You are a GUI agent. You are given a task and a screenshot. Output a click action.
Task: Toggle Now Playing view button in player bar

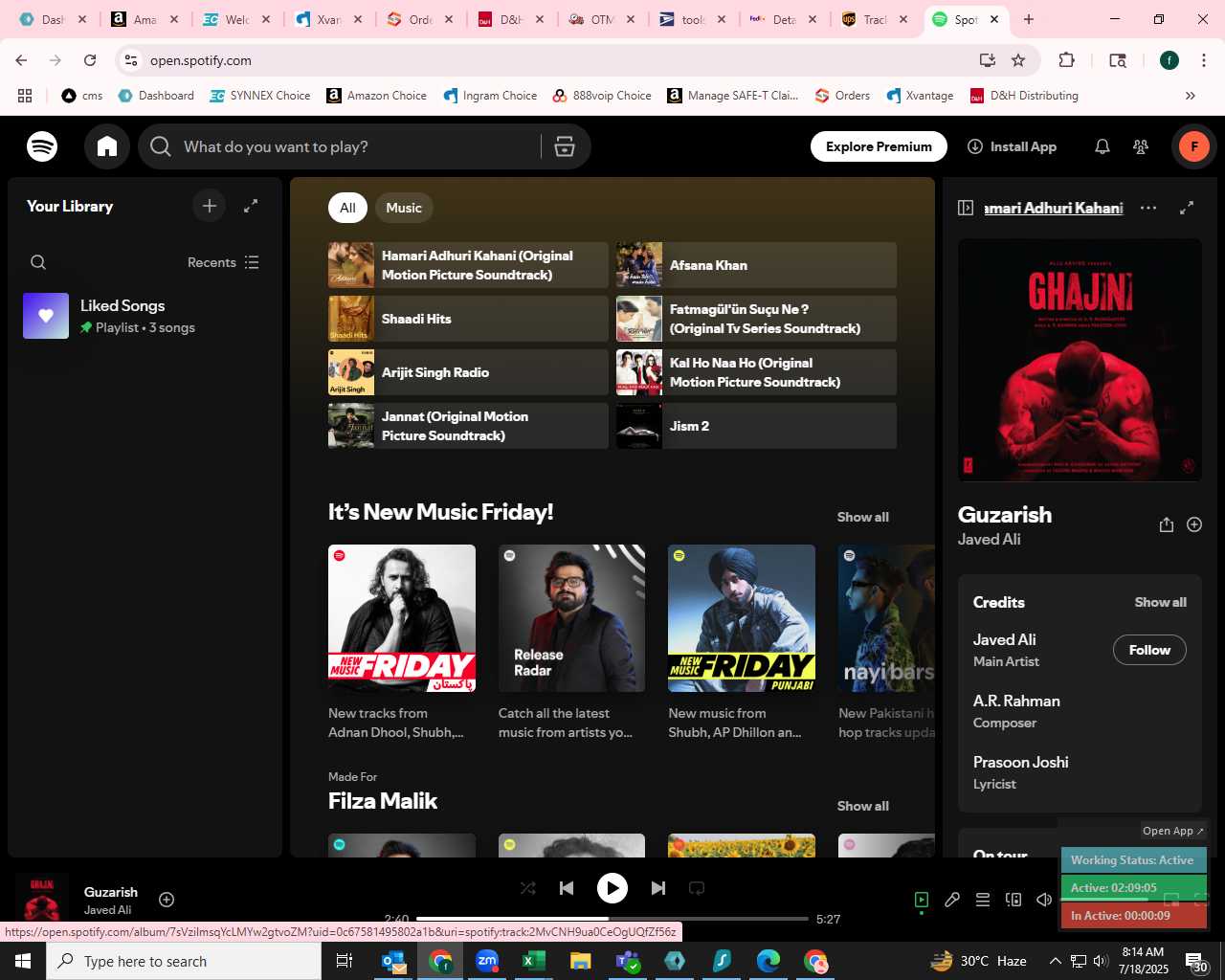click(x=922, y=900)
